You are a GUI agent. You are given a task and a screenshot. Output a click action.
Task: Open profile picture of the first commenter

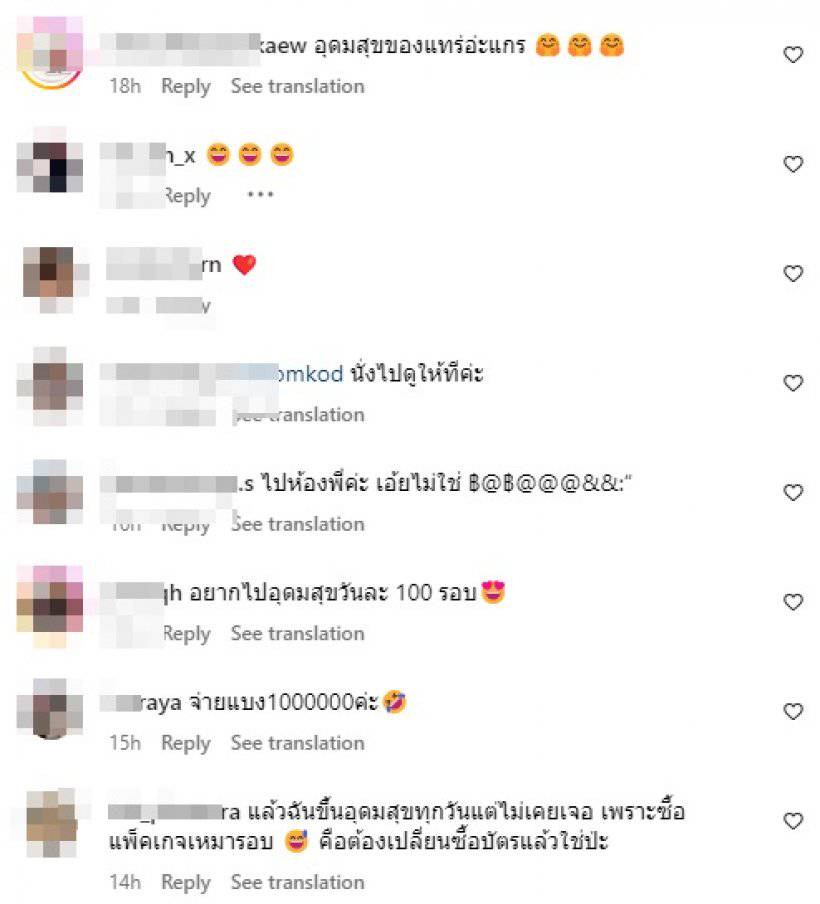tap(51, 53)
